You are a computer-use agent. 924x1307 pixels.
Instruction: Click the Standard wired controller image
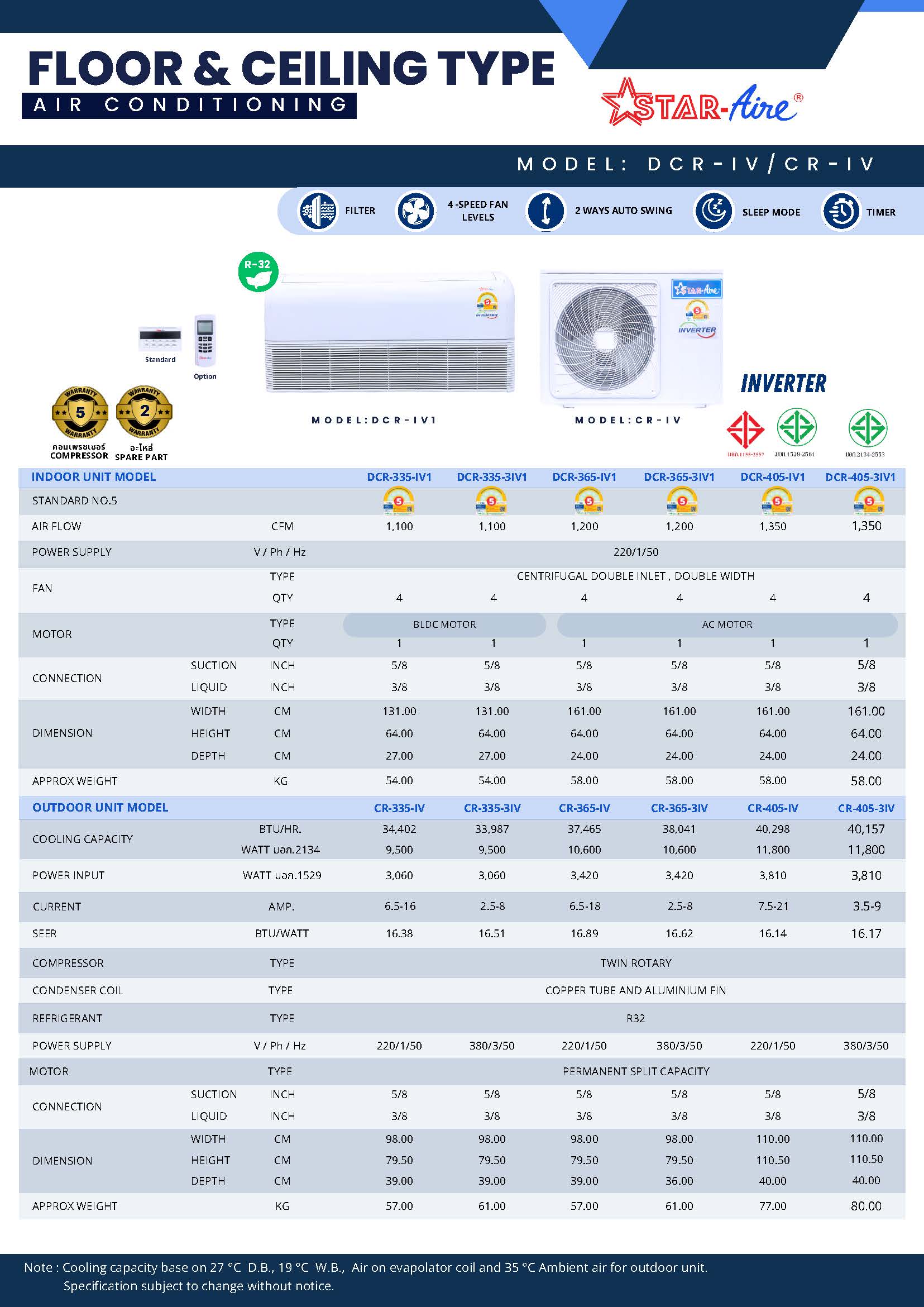tap(160, 339)
